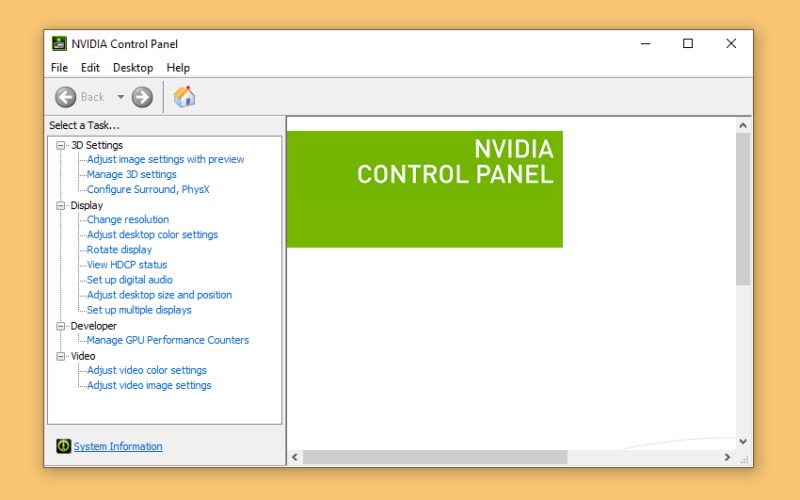Go to the Home page icon
The height and width of the screenshot is (500, 800).
[184, 96]
